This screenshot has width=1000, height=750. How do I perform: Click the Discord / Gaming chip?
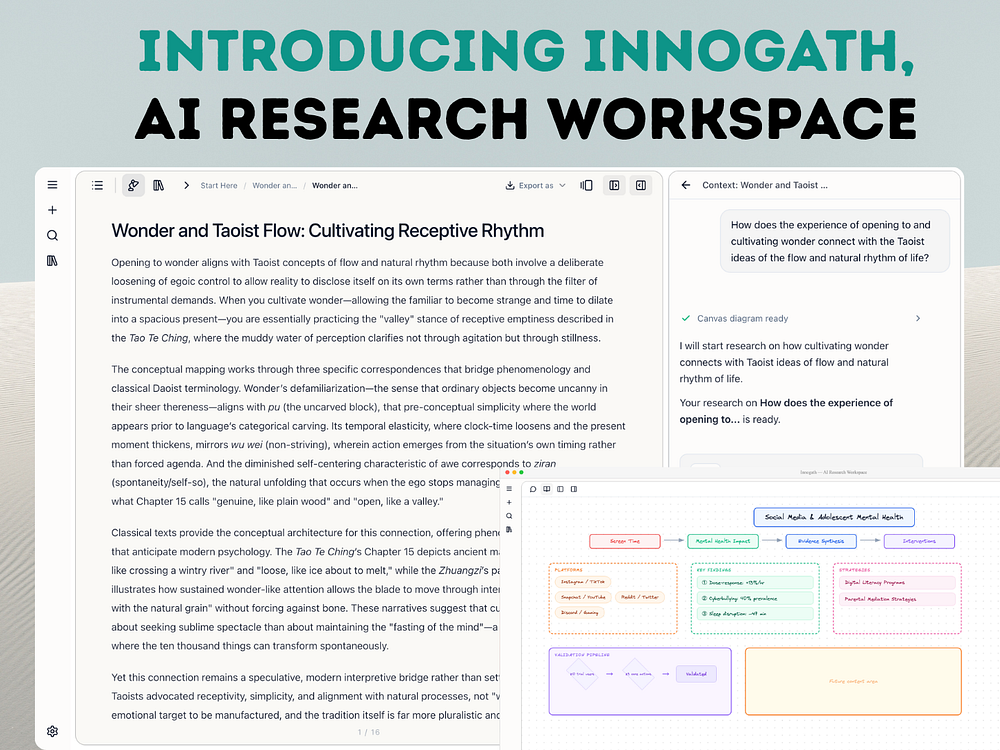tap(580, 613)
